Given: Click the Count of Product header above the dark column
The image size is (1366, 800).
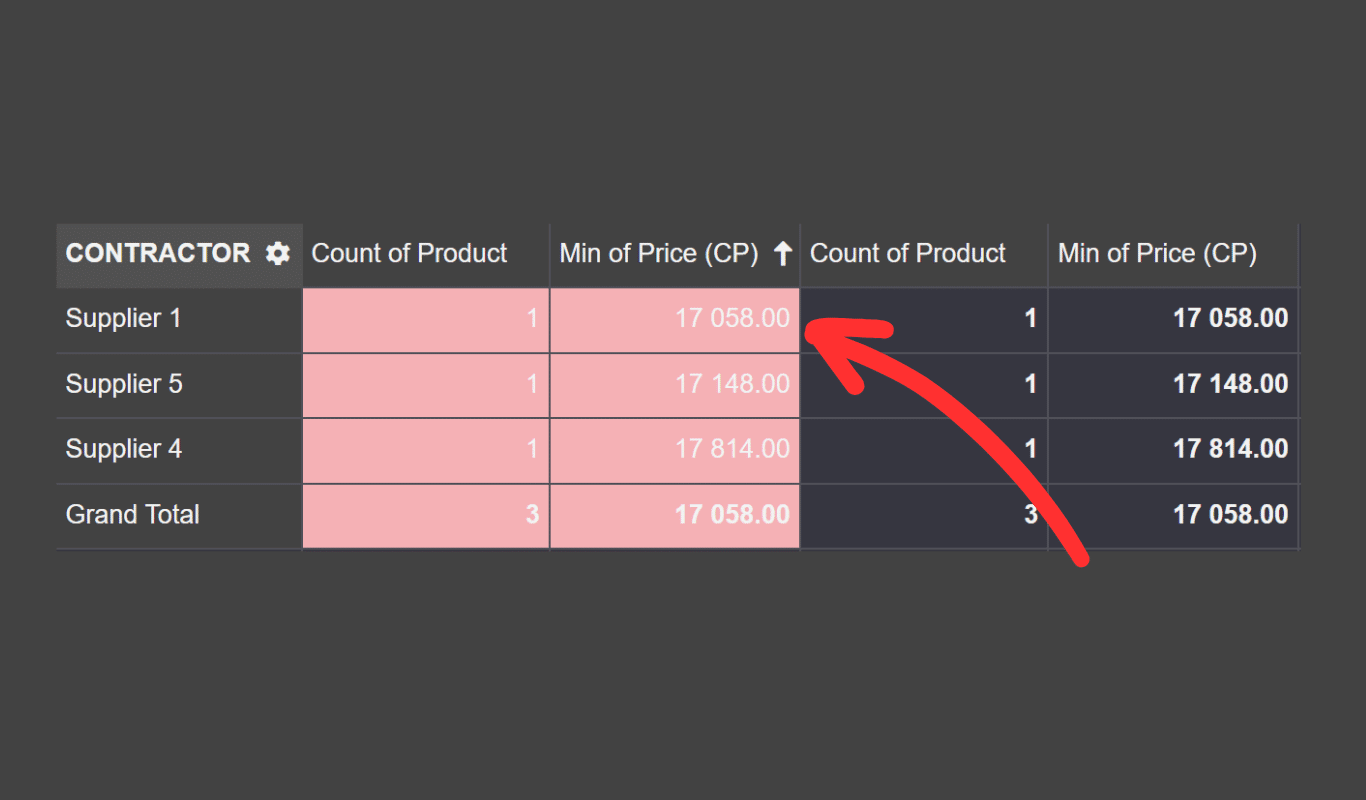Looking at the screenshot, I should coord(908,254).
